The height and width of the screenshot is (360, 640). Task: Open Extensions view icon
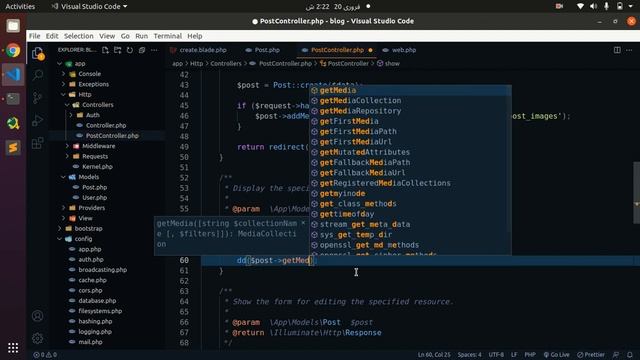pyautogui.click(x=38, y=143)
